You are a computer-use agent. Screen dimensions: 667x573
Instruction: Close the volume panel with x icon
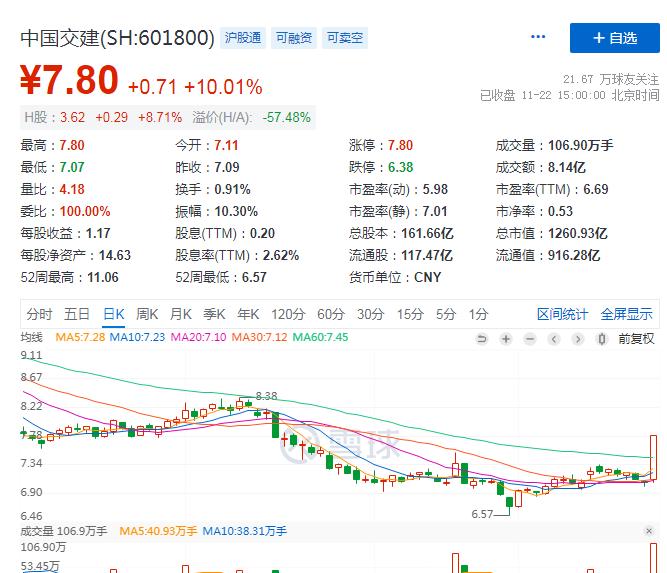649,531
